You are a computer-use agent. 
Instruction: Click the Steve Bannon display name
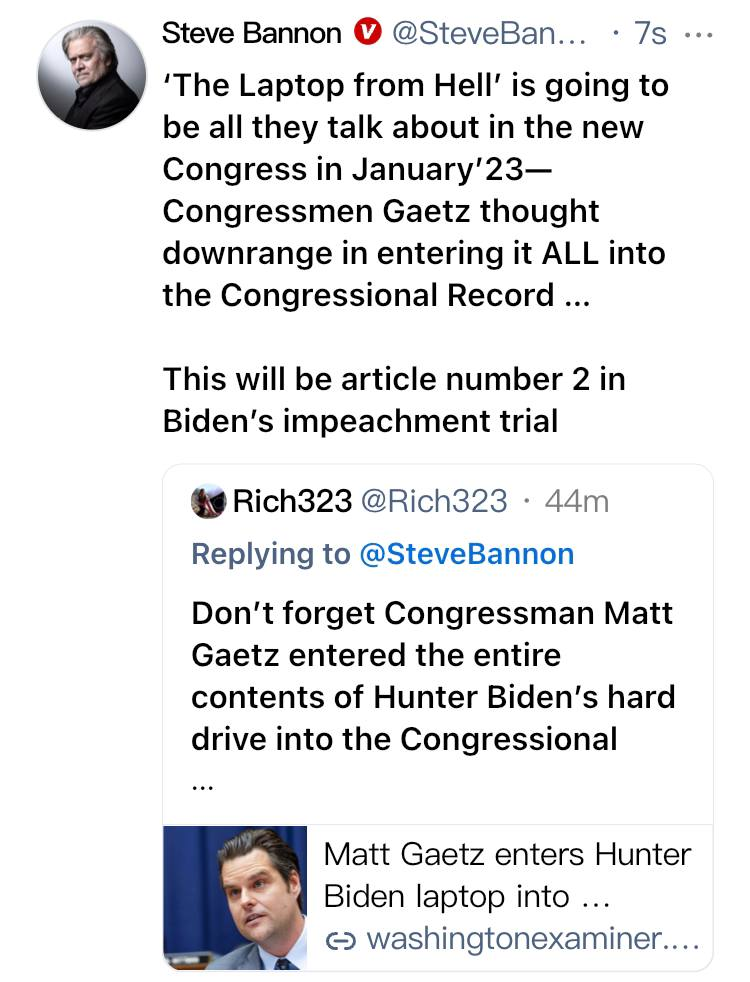[x=251, y=34]
